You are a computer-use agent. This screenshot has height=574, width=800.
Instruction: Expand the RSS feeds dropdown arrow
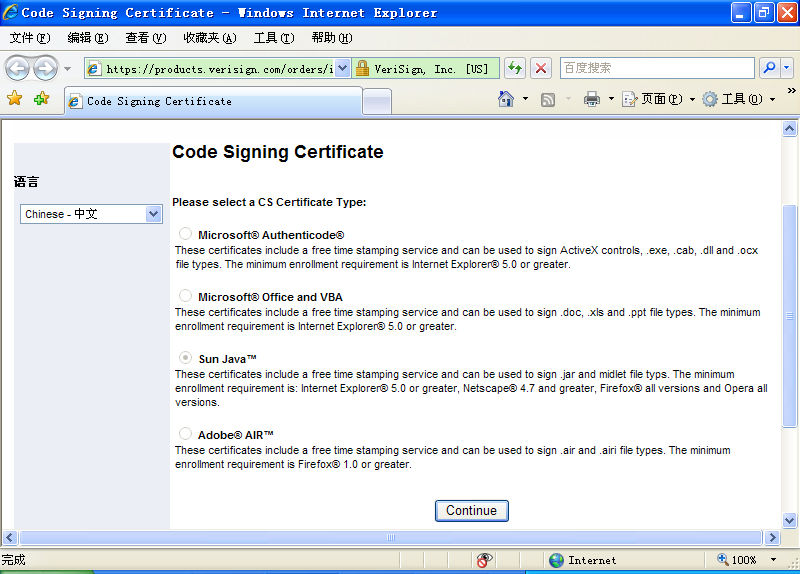coord(568,99)
